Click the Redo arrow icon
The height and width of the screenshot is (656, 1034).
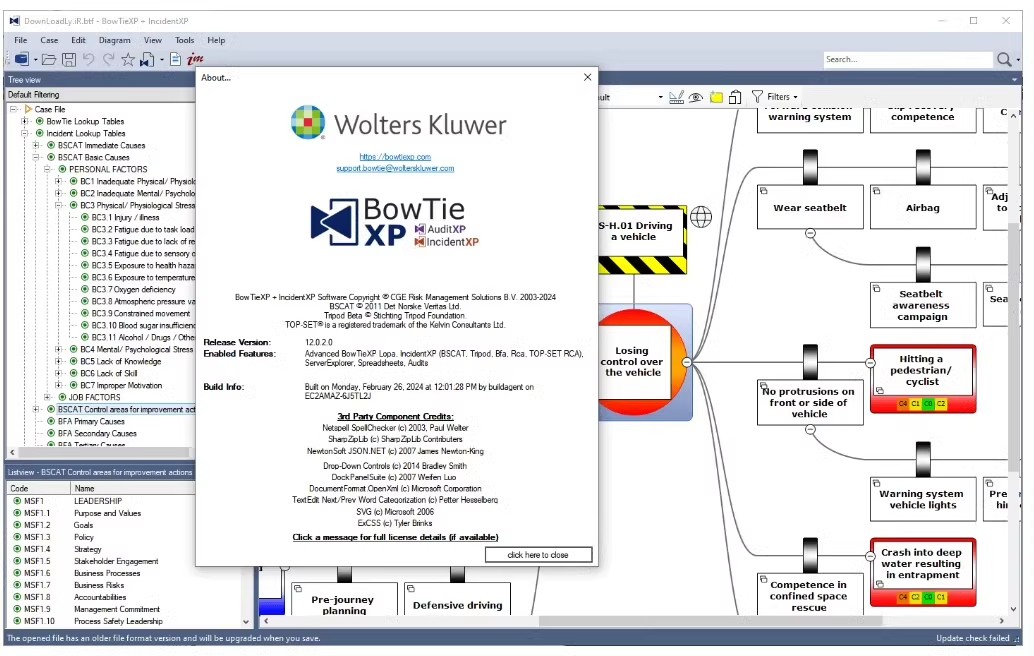click(x=108, y=59)
